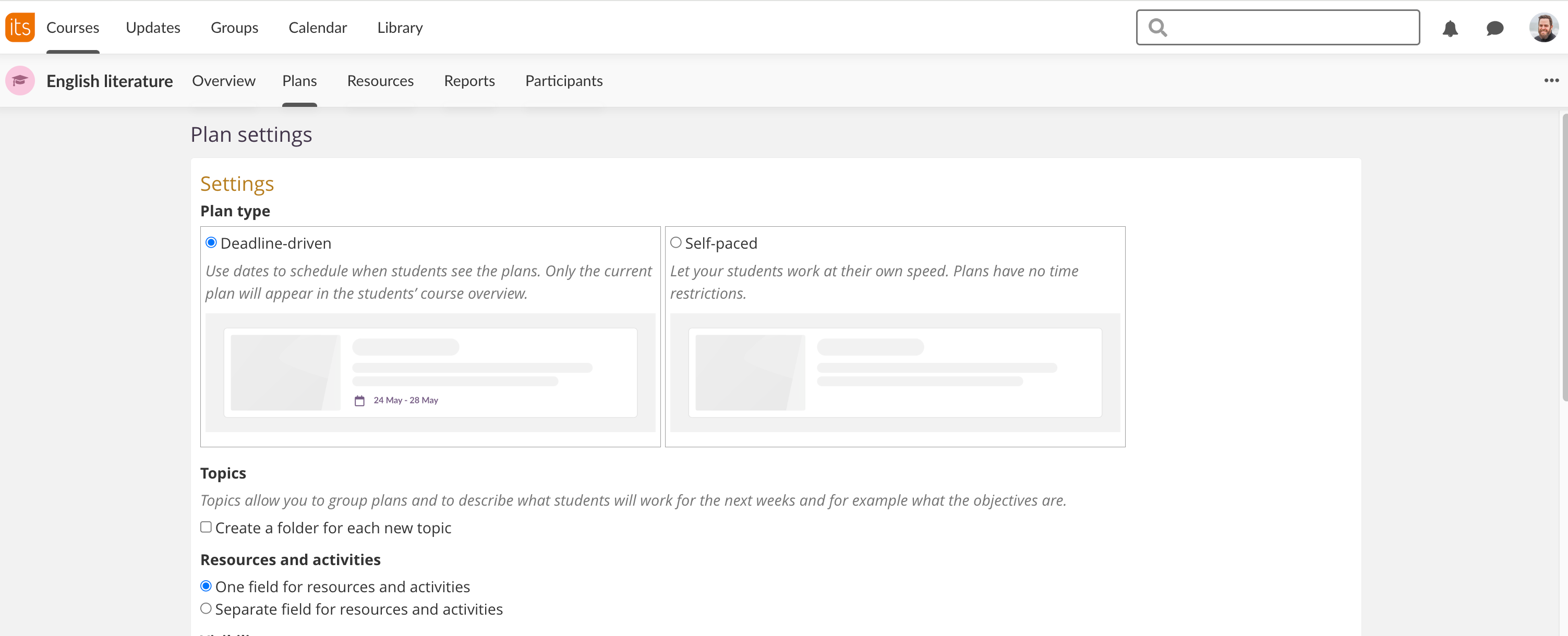
Task: Choose Separate field for resources and activities
Action: click(207, 608)
